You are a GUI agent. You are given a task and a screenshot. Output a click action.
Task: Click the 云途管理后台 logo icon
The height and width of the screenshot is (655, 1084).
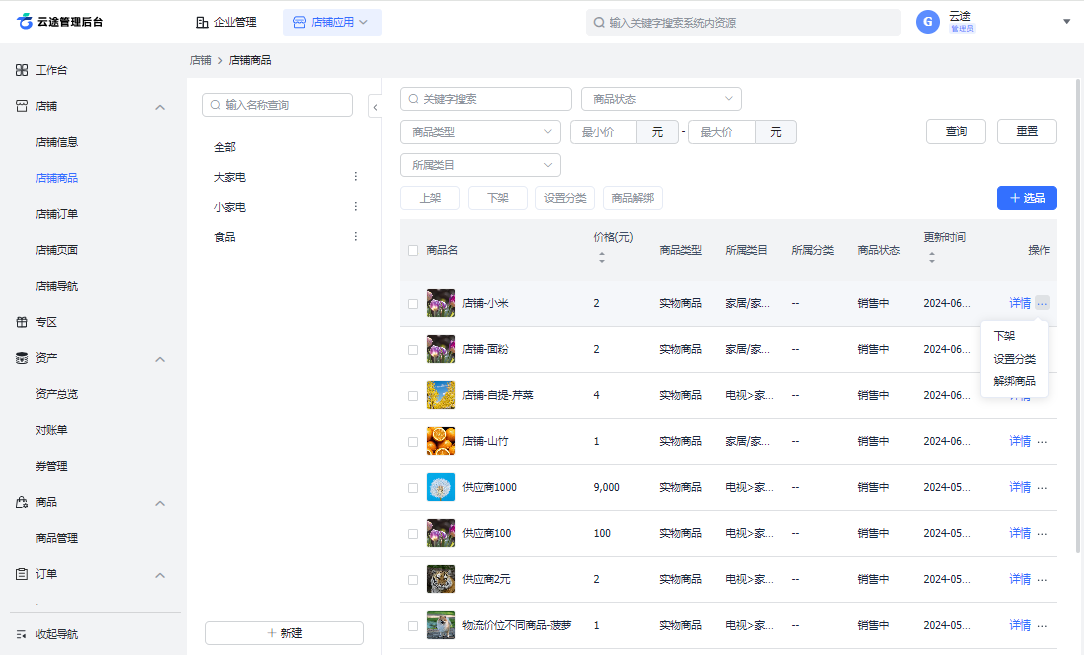point(25,21)
